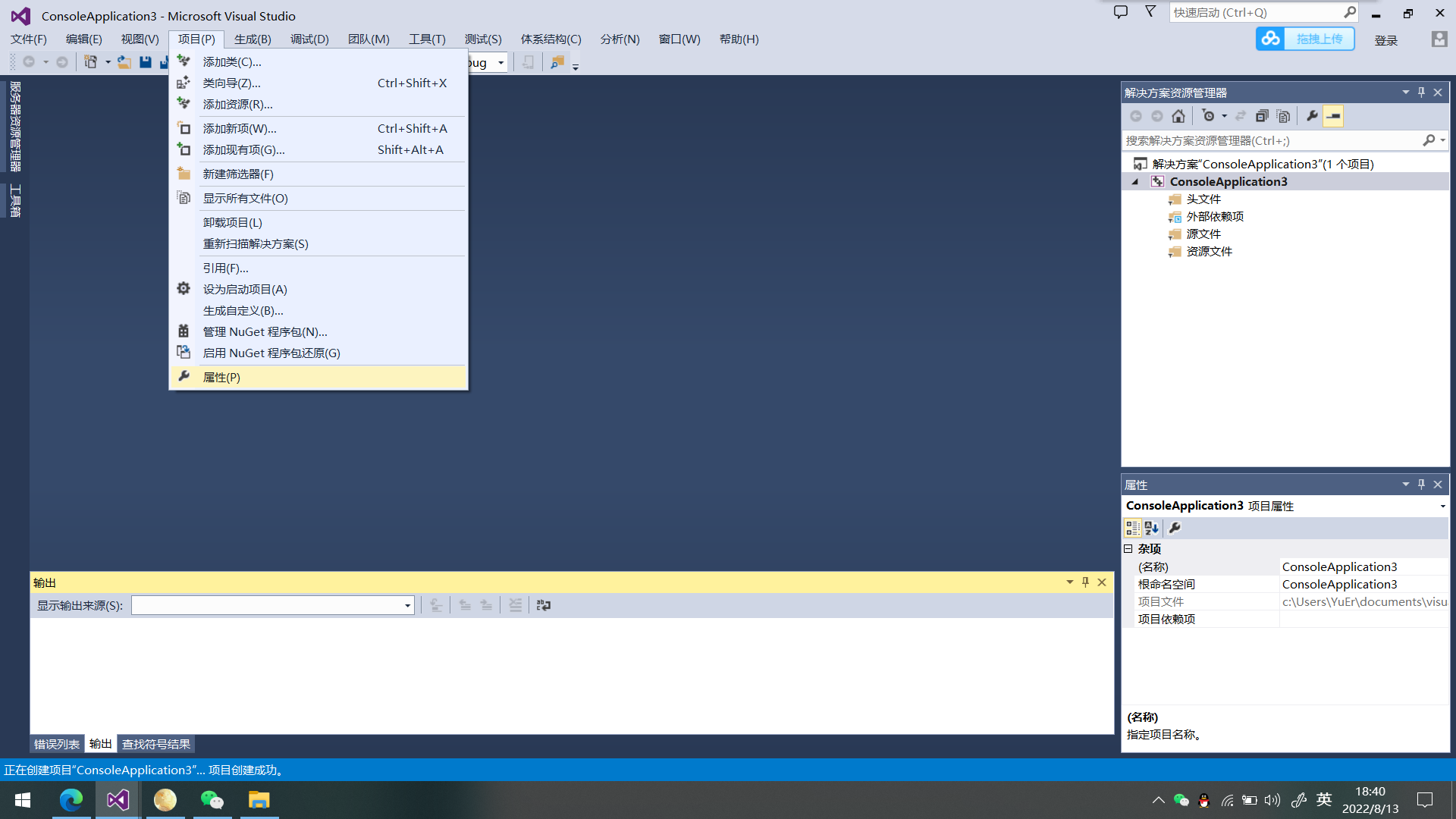This screenshot has height=819, width=1456.
Task: Click the Property Pages wrench icon
Action: tap(1175, 528)
